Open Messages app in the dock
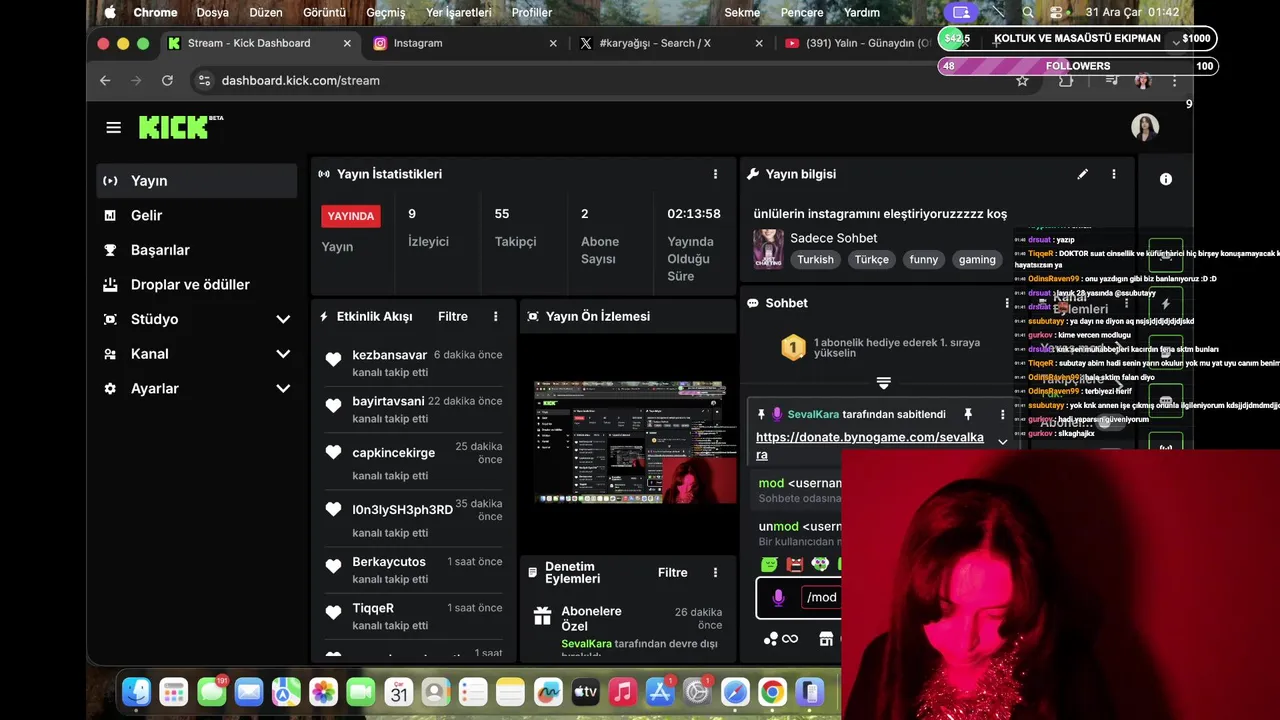This screenshot has width=1280, height=720. point(211,691)
